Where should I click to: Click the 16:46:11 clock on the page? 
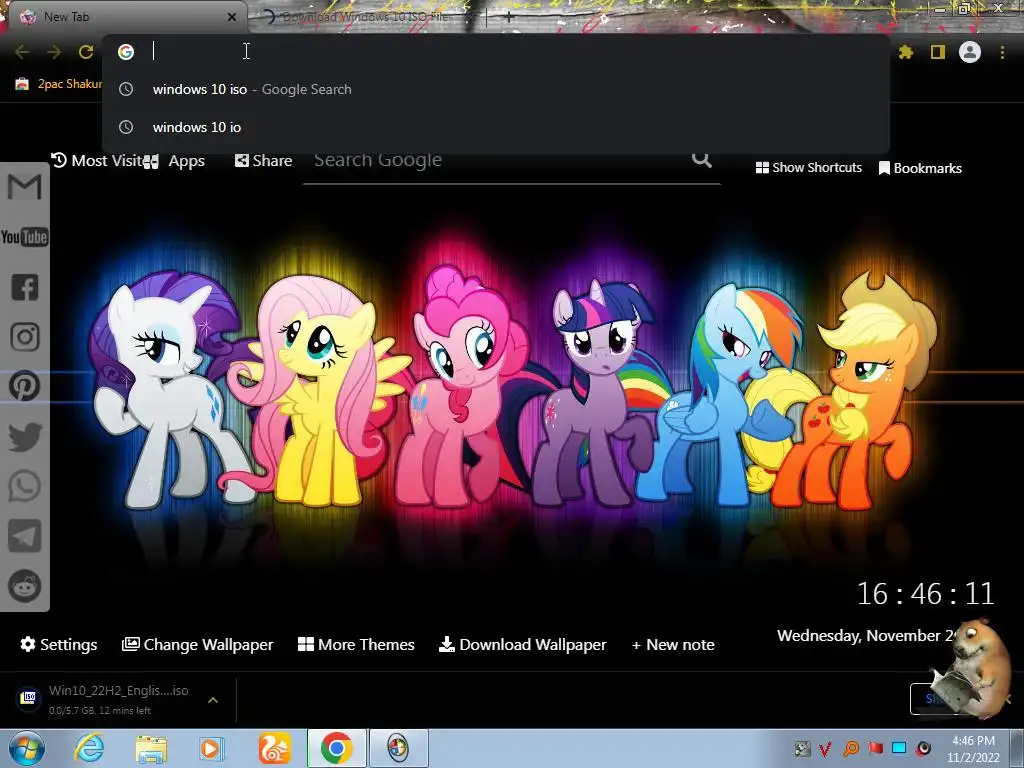click(925, 594)
